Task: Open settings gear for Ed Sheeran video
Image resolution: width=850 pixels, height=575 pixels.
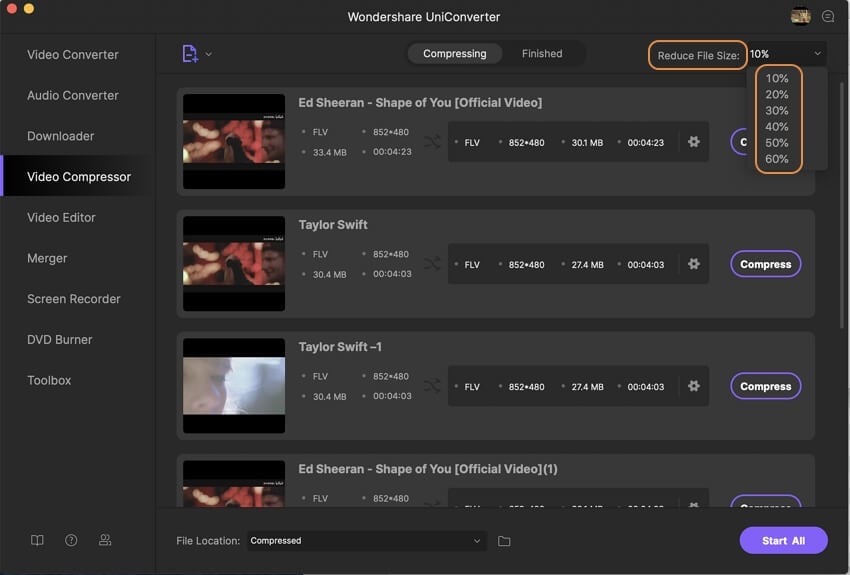Action: coord(693,142)
